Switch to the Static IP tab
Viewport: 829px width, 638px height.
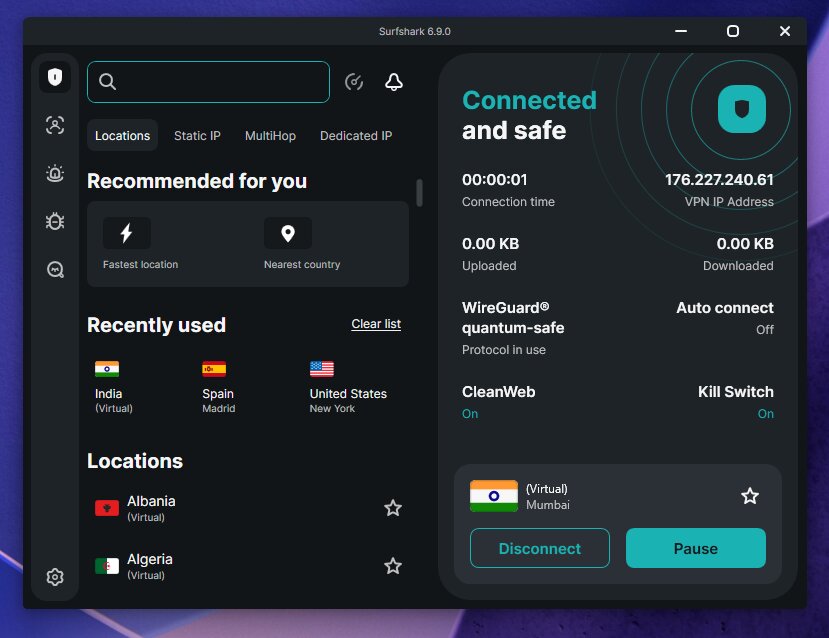[197, 135]
